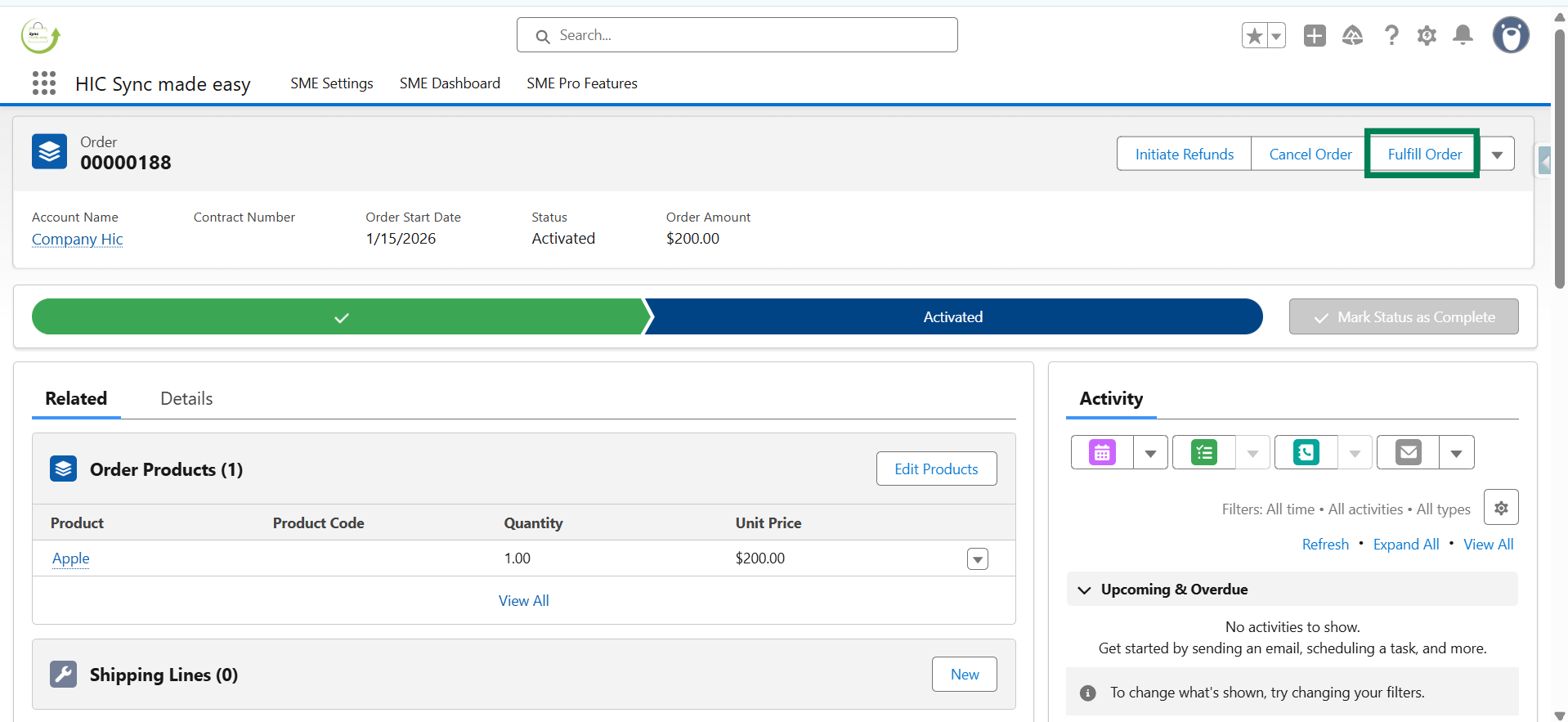Expand the collapsed side panel handle
1568x722 pixels.
click(x=1544, y=160)
